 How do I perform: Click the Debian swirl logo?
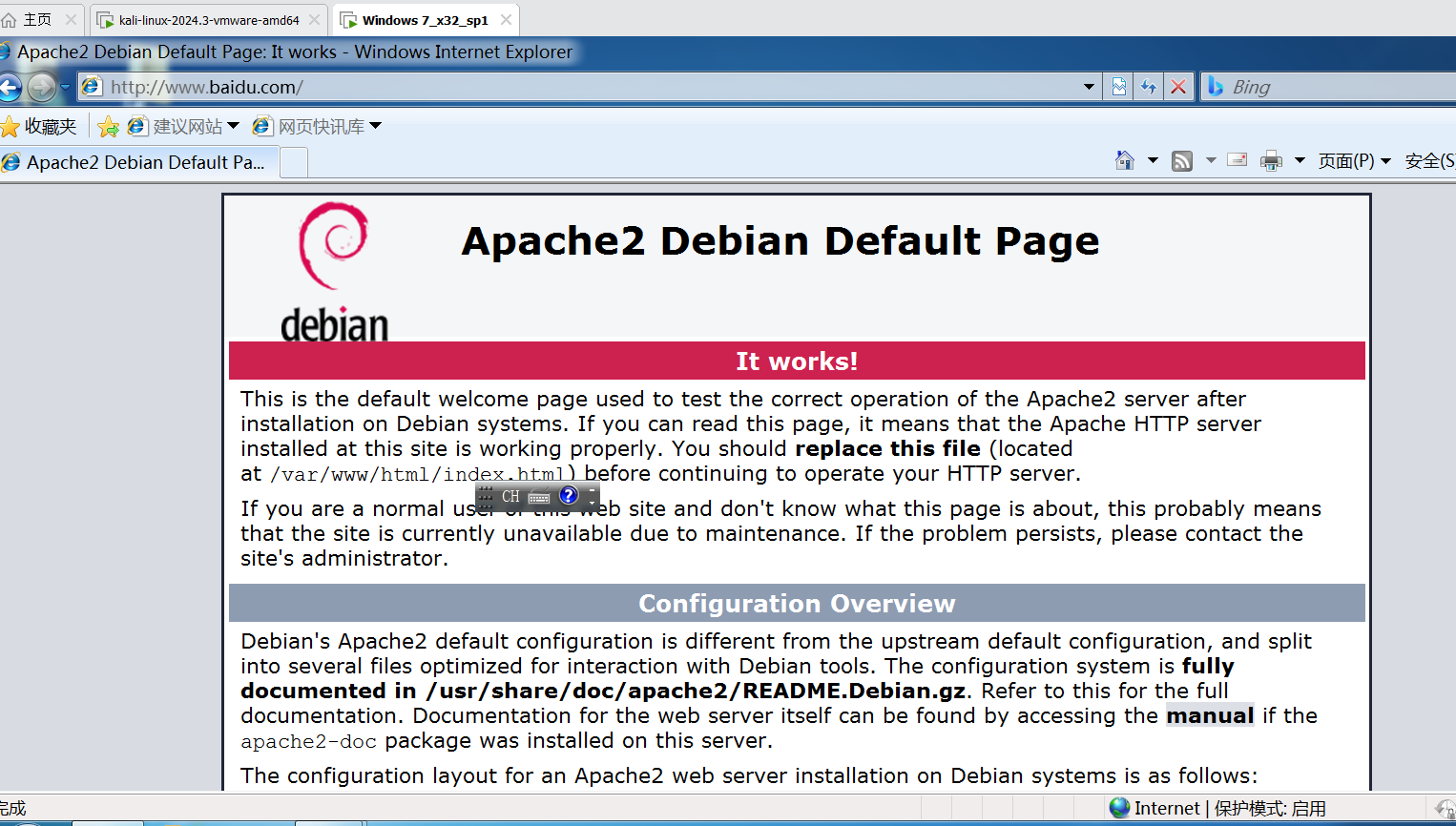(333, 246)
